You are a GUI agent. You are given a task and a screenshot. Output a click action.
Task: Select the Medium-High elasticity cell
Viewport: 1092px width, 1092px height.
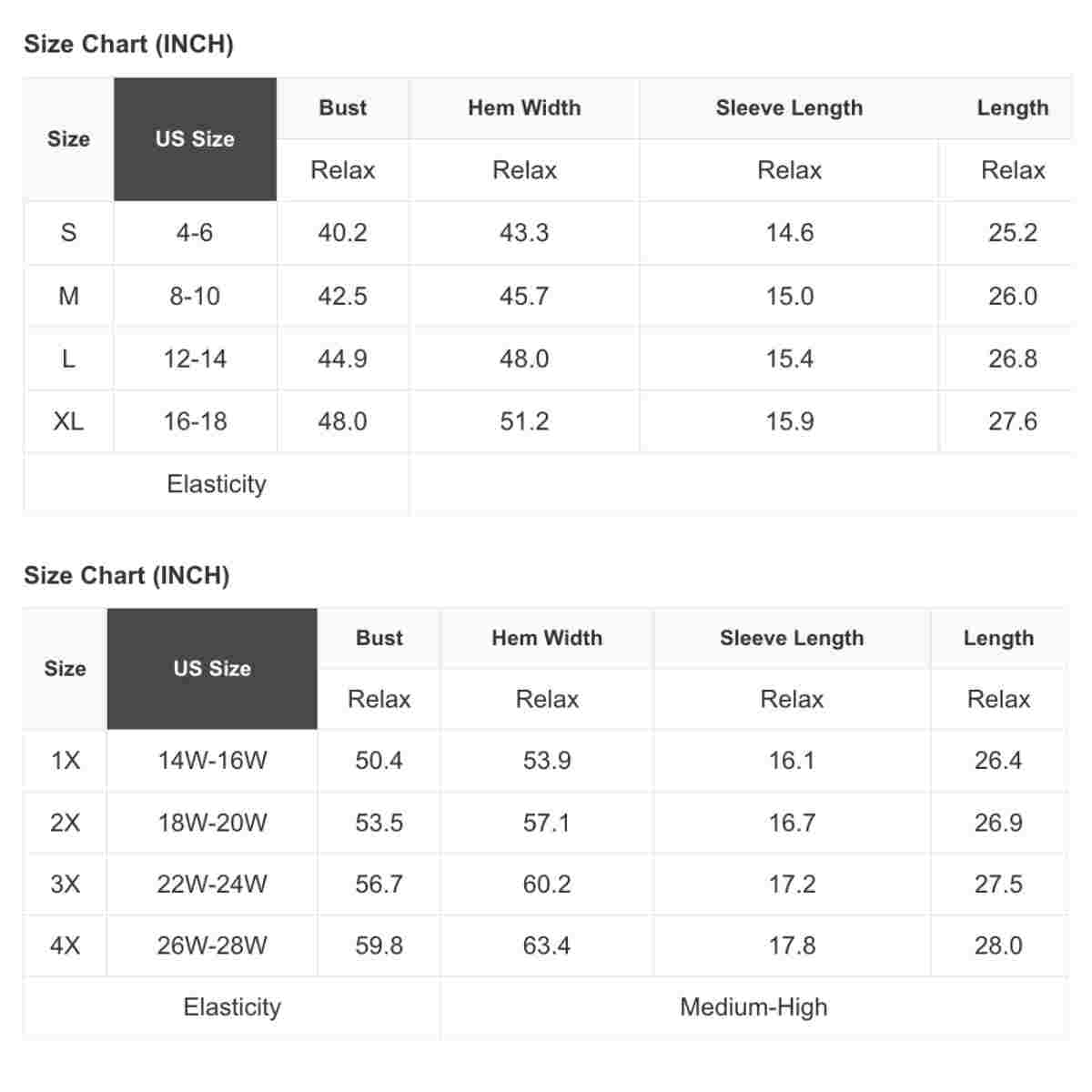pos(753,1007)
